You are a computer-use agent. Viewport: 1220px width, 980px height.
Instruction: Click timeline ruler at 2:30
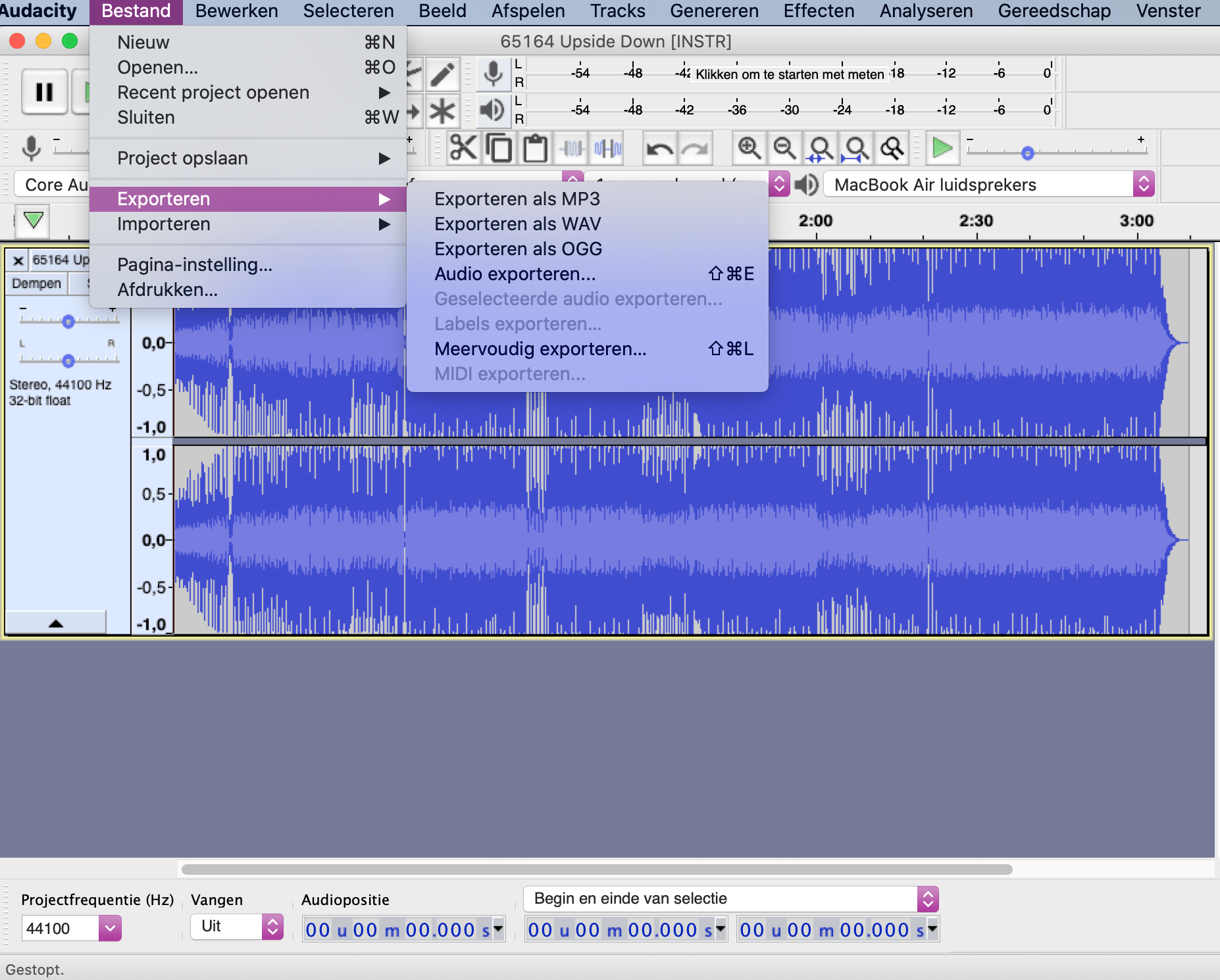tap(976, 221)
